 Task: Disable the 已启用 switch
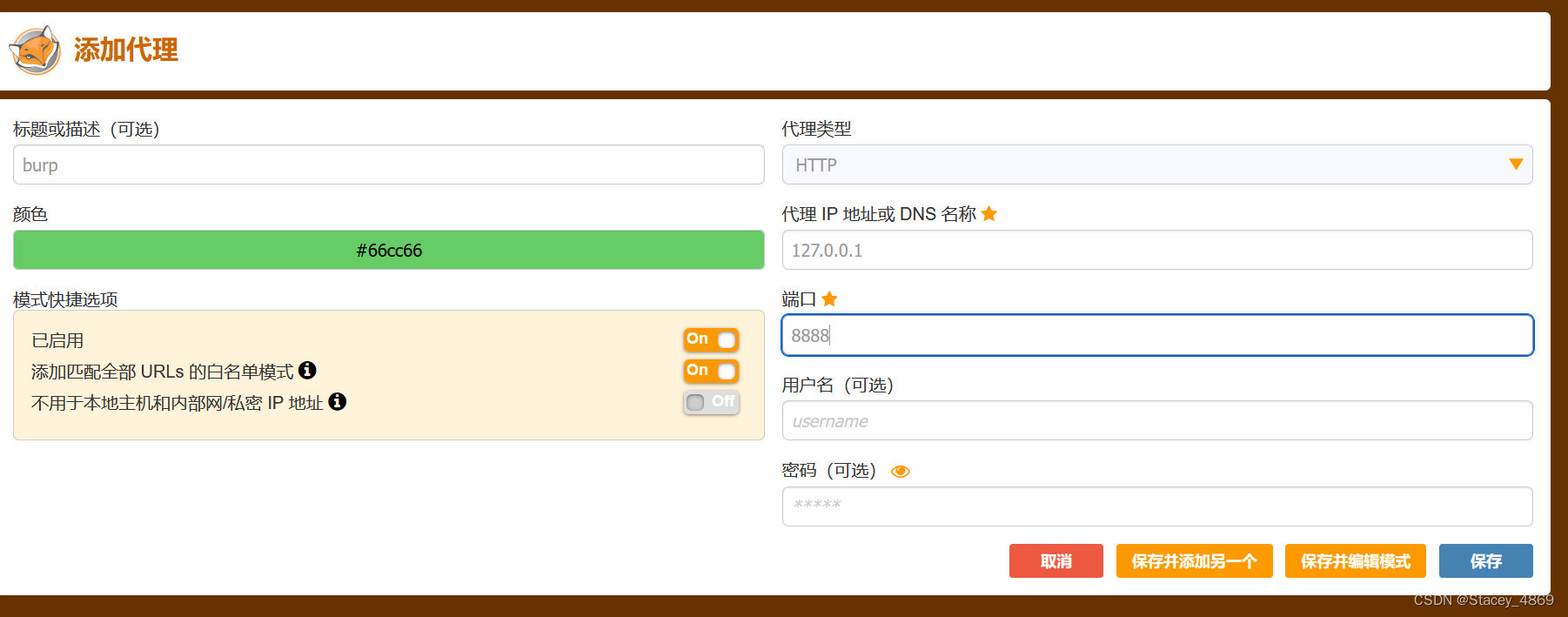pos(711,339)
